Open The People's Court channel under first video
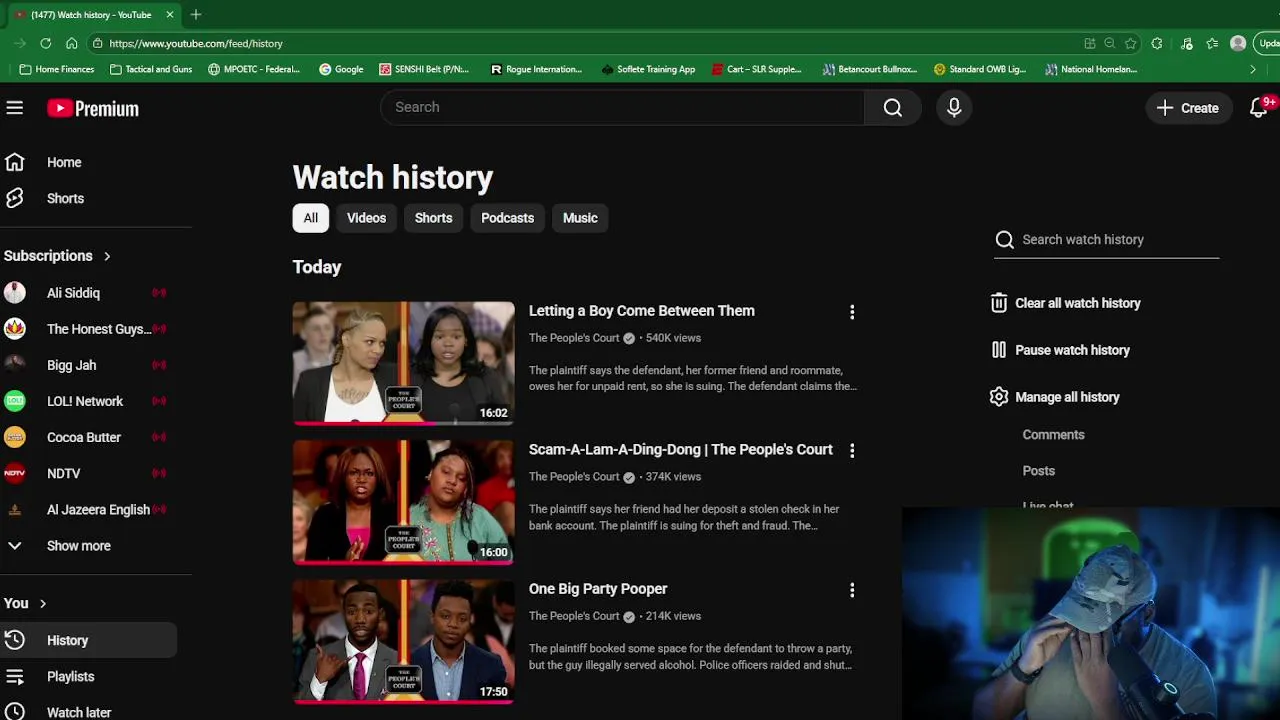This screenshot has width=1280, height=720. (x=574, y=338)
